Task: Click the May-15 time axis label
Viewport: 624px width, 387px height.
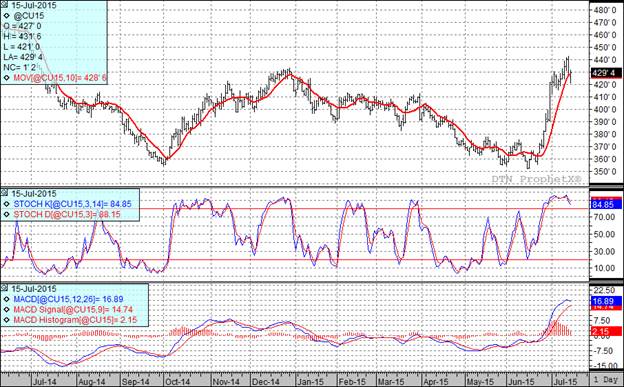Action: [480, 381]
